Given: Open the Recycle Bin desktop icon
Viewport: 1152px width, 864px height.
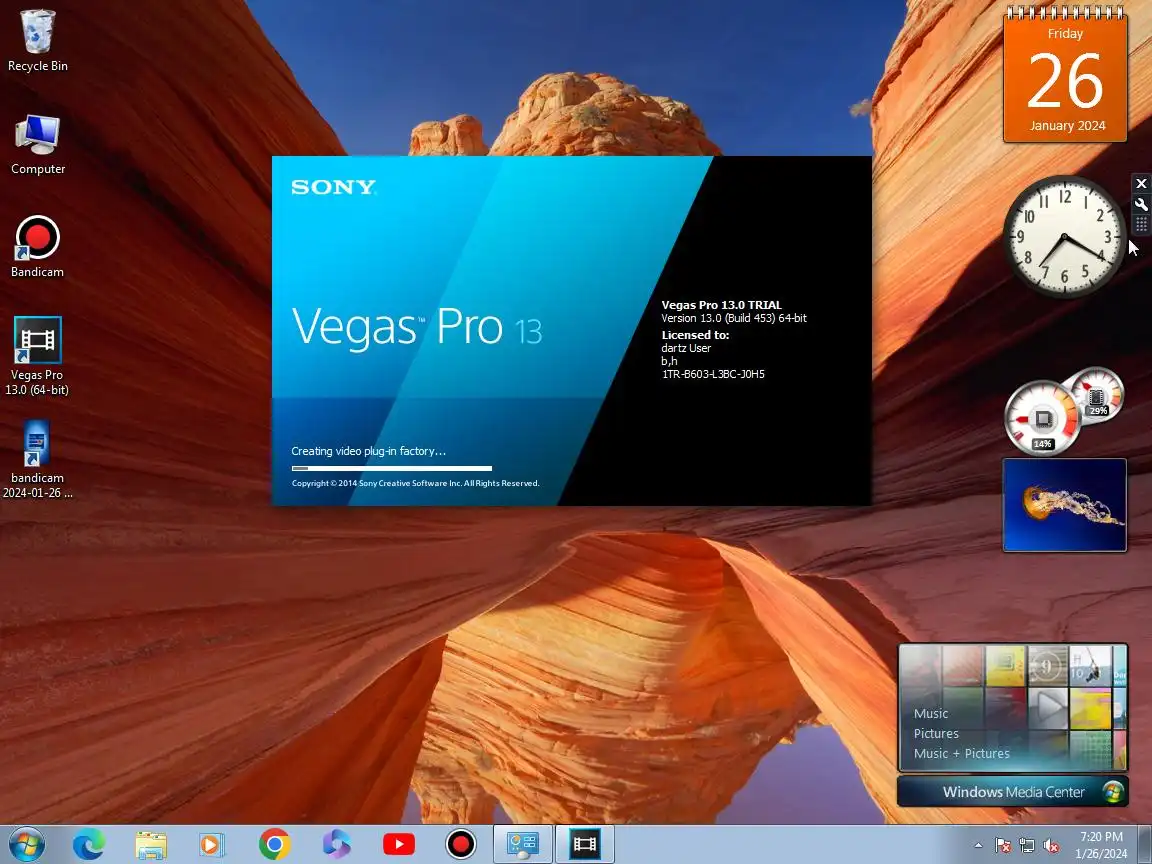Looking at the screenshot, I should (x=37, y=40).
